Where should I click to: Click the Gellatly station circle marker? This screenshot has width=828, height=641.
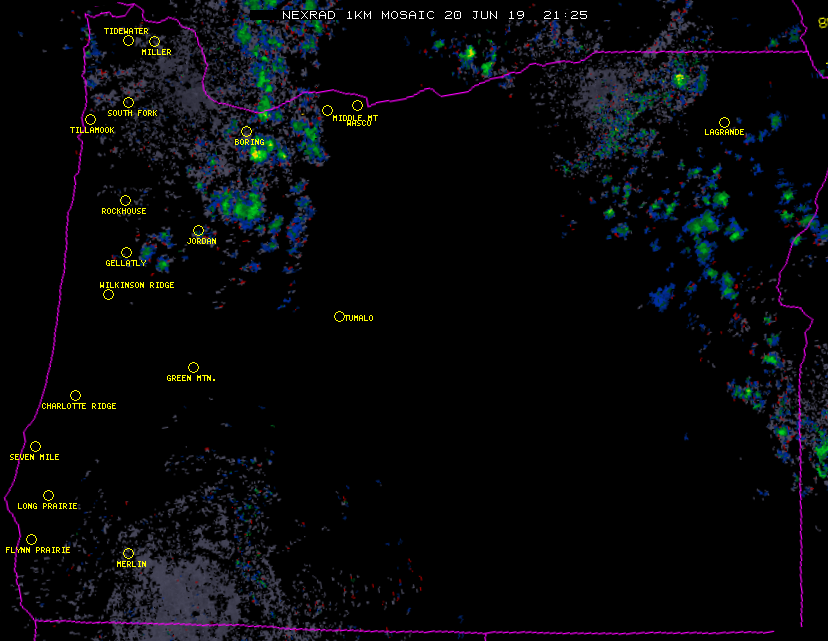click(x=126, y=252)
